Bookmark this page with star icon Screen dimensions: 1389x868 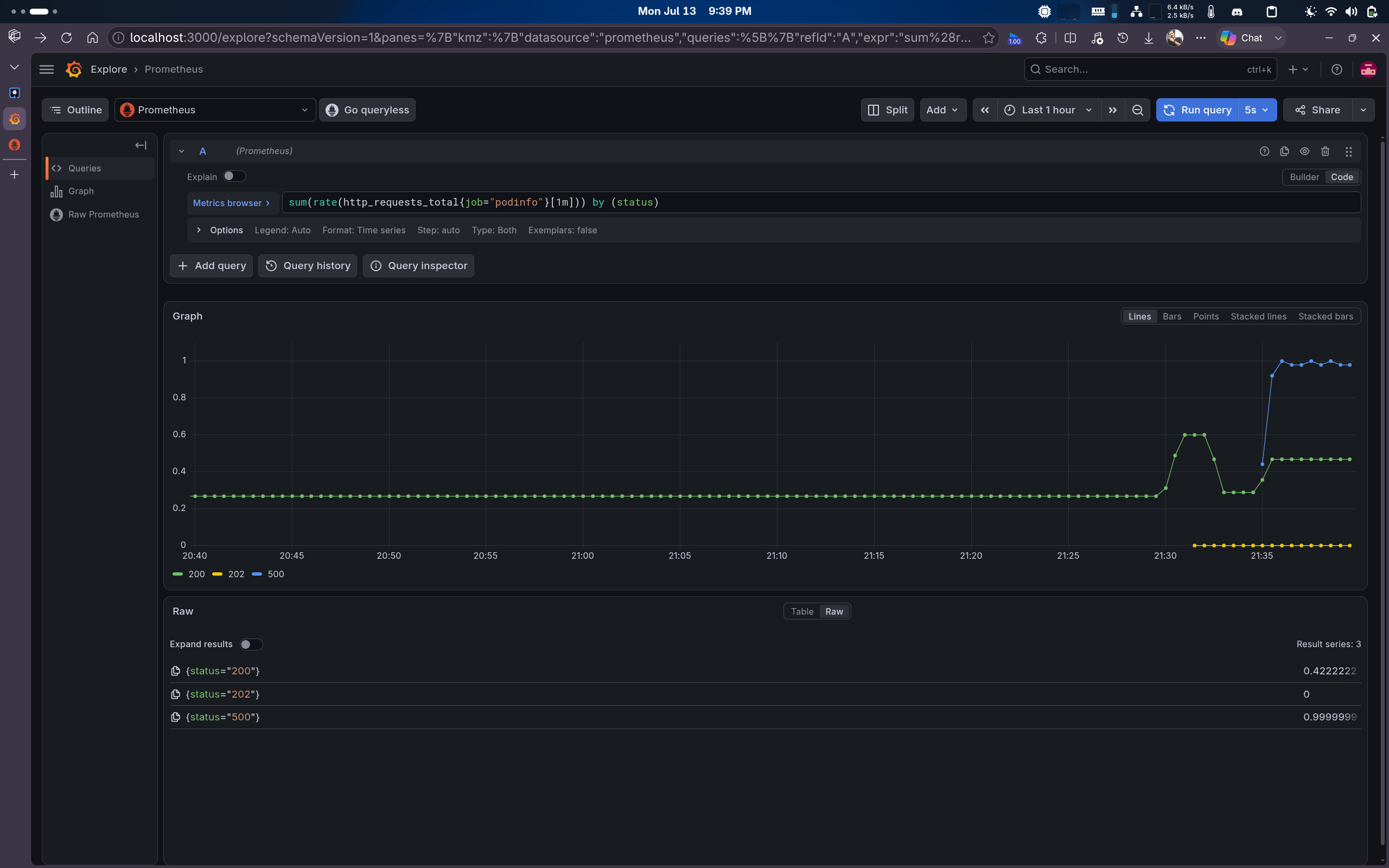click(989, 38)
